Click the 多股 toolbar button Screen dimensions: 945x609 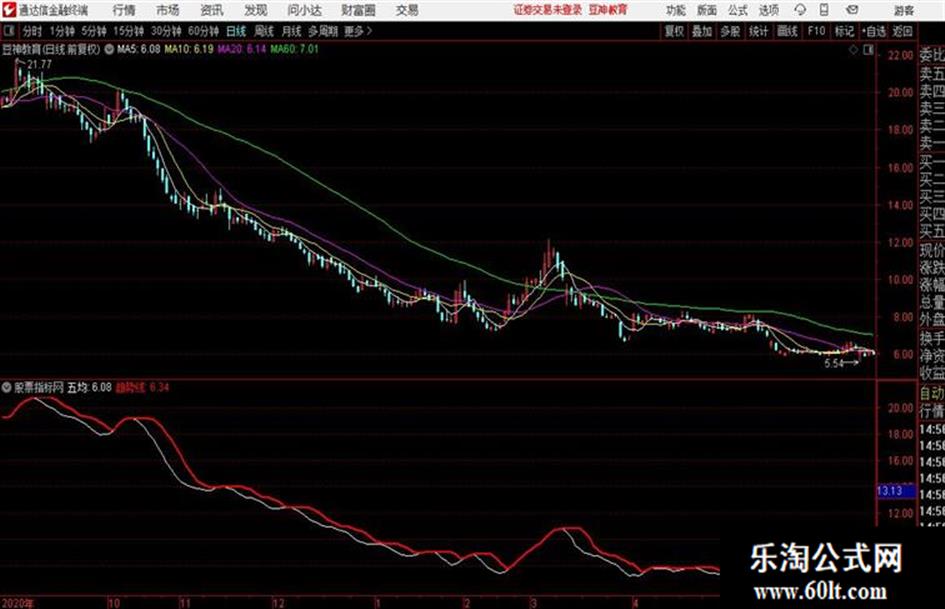pos(730,31)
